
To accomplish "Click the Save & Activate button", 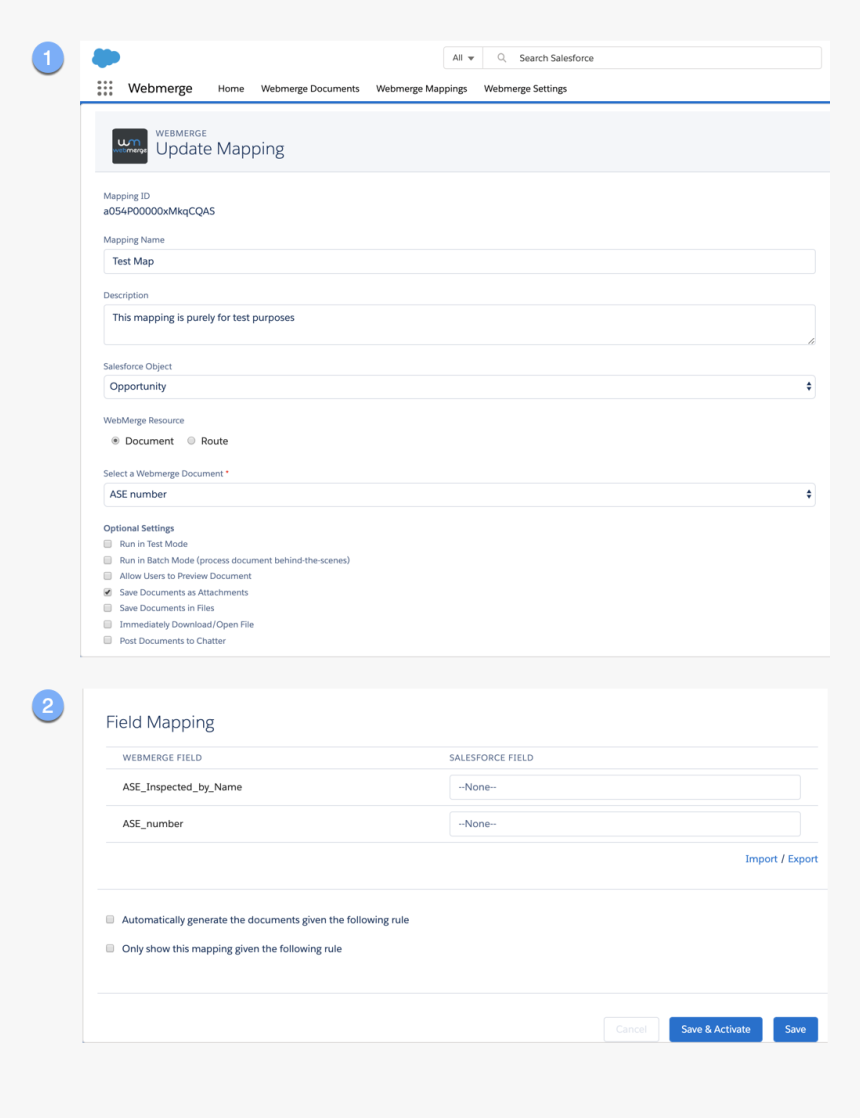I will [715, 1029].
